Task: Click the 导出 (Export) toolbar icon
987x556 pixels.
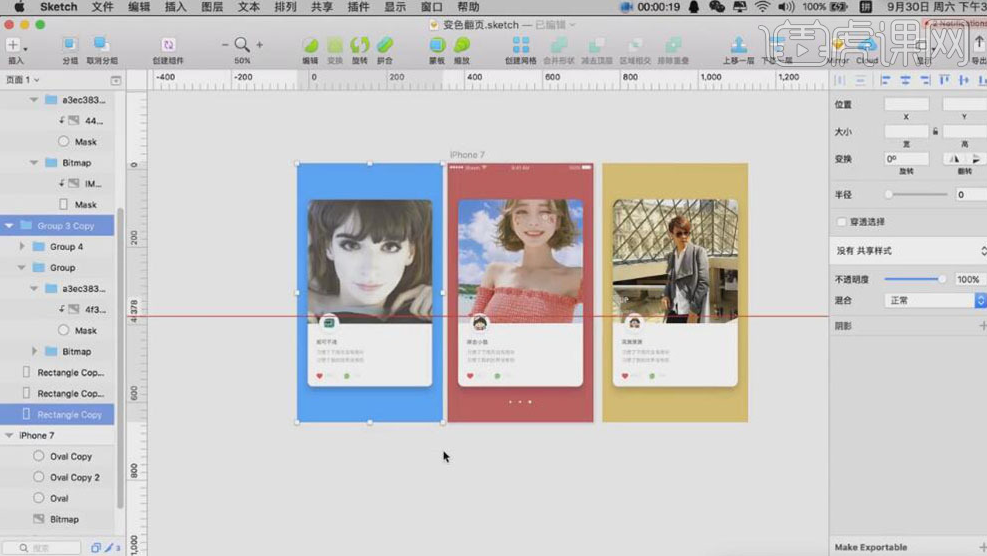Action: click(x=979, y=45)
